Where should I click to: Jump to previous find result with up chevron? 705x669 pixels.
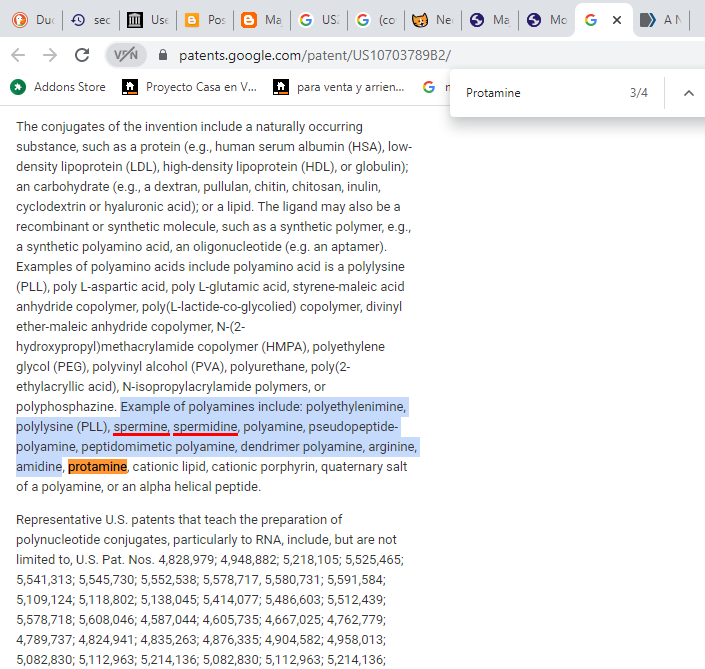tap(688, 93)
